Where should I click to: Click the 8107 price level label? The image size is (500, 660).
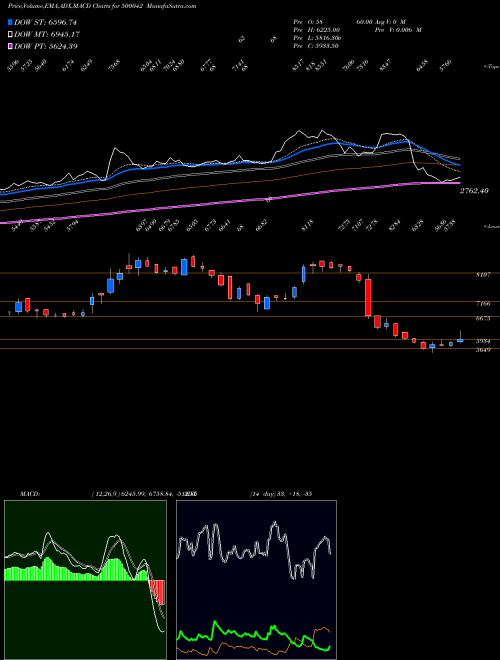[483, 274]
